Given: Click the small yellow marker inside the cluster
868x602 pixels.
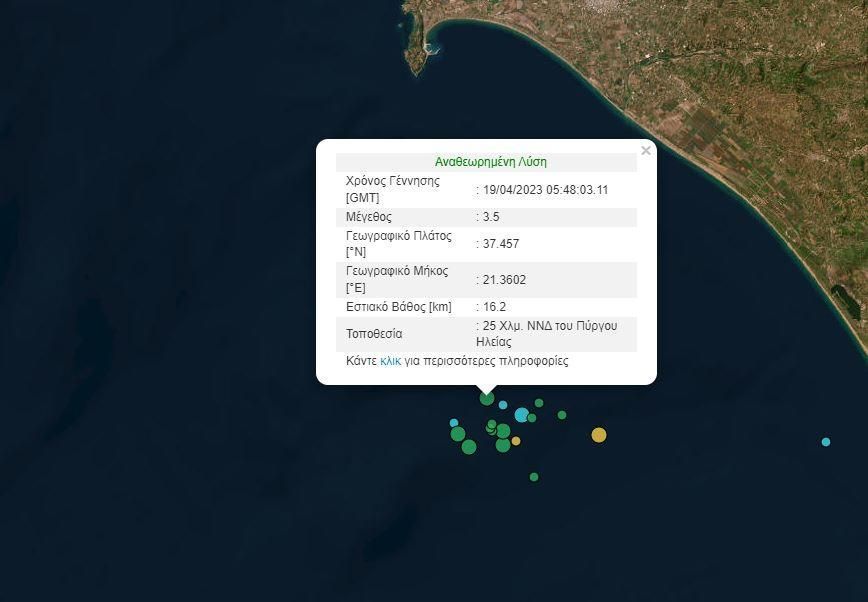Looking at the screenshot, I should point(516,441).
